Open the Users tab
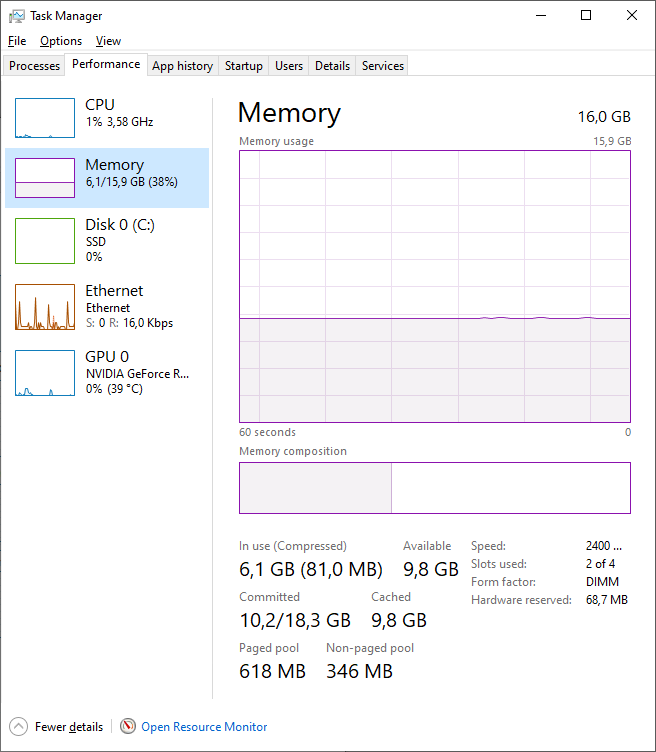Viewport: 656px width, 752px height. coord(289,66)
